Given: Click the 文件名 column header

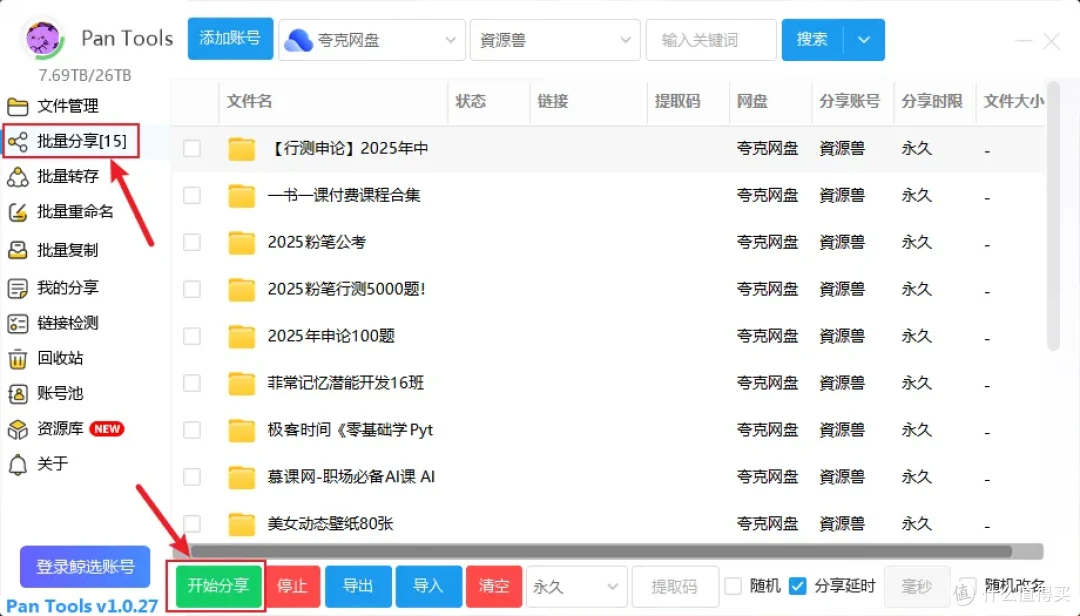Looking at the screenshot, I should [249, 101].
